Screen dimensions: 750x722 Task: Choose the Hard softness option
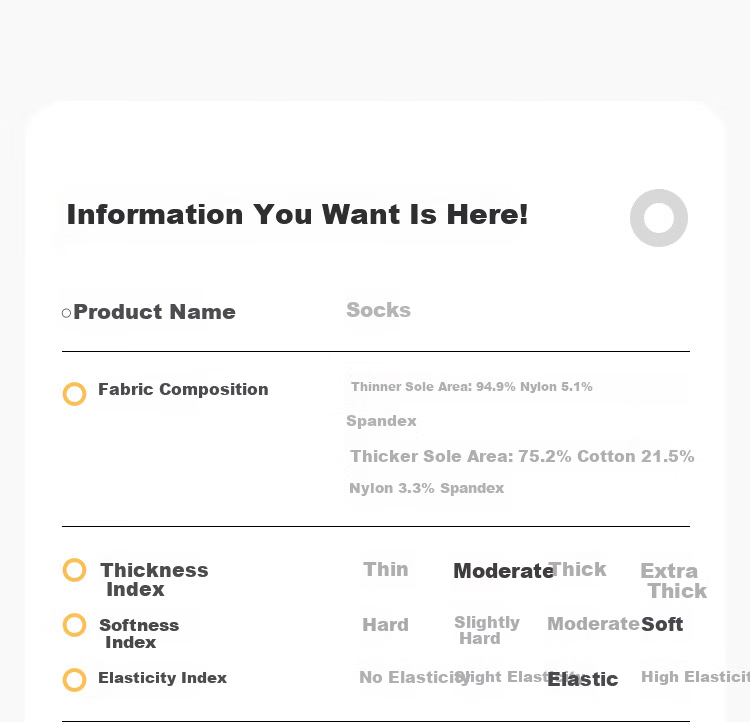pos(386,624)
